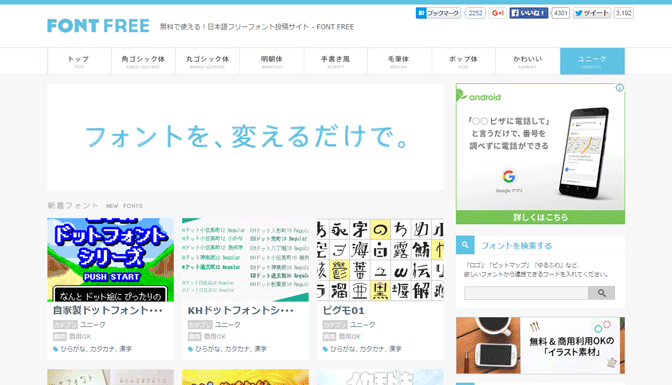672x385 pixels.
Task: Click the site tagline 日本語フリーフォント投稿サイト
Action: (257, 27)
